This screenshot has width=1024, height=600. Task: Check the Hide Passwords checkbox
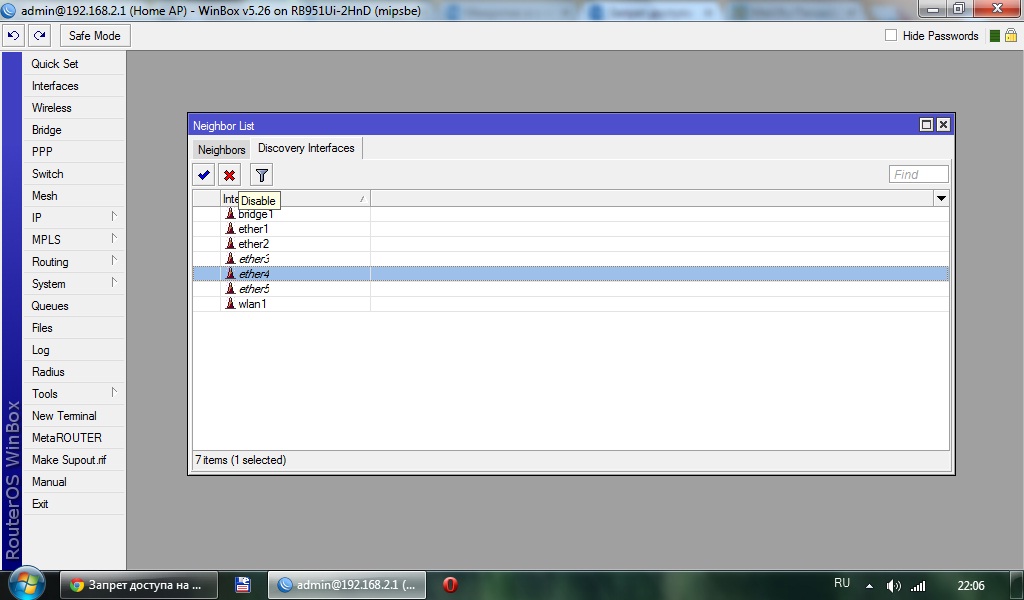(891, 35)
